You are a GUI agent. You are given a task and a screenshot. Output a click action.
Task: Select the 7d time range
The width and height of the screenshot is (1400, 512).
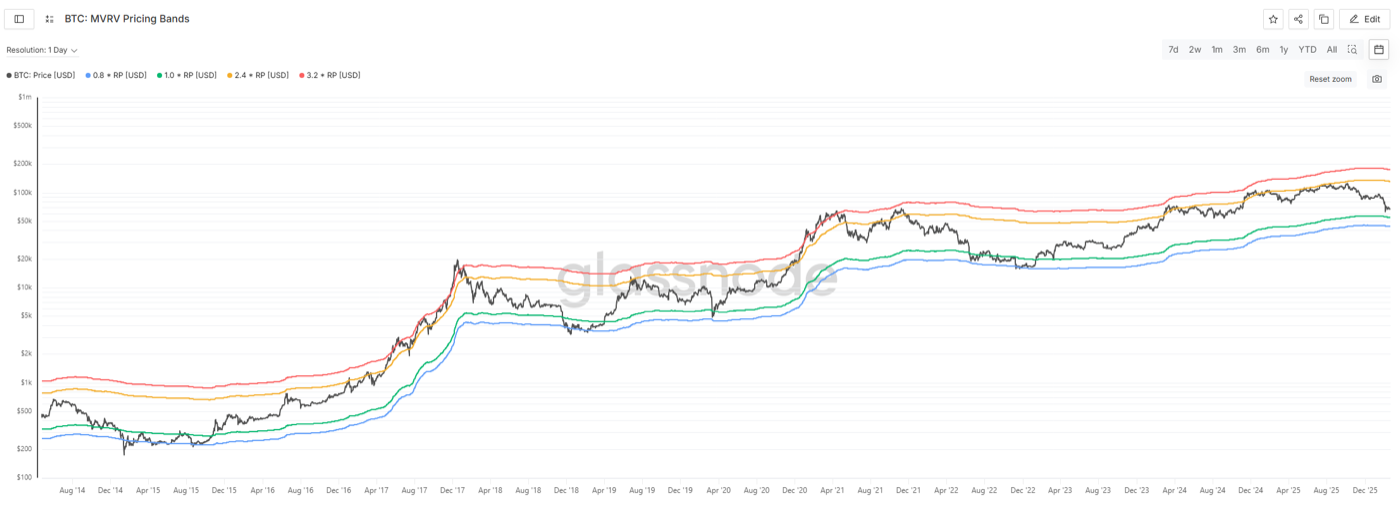(1173, 49)
